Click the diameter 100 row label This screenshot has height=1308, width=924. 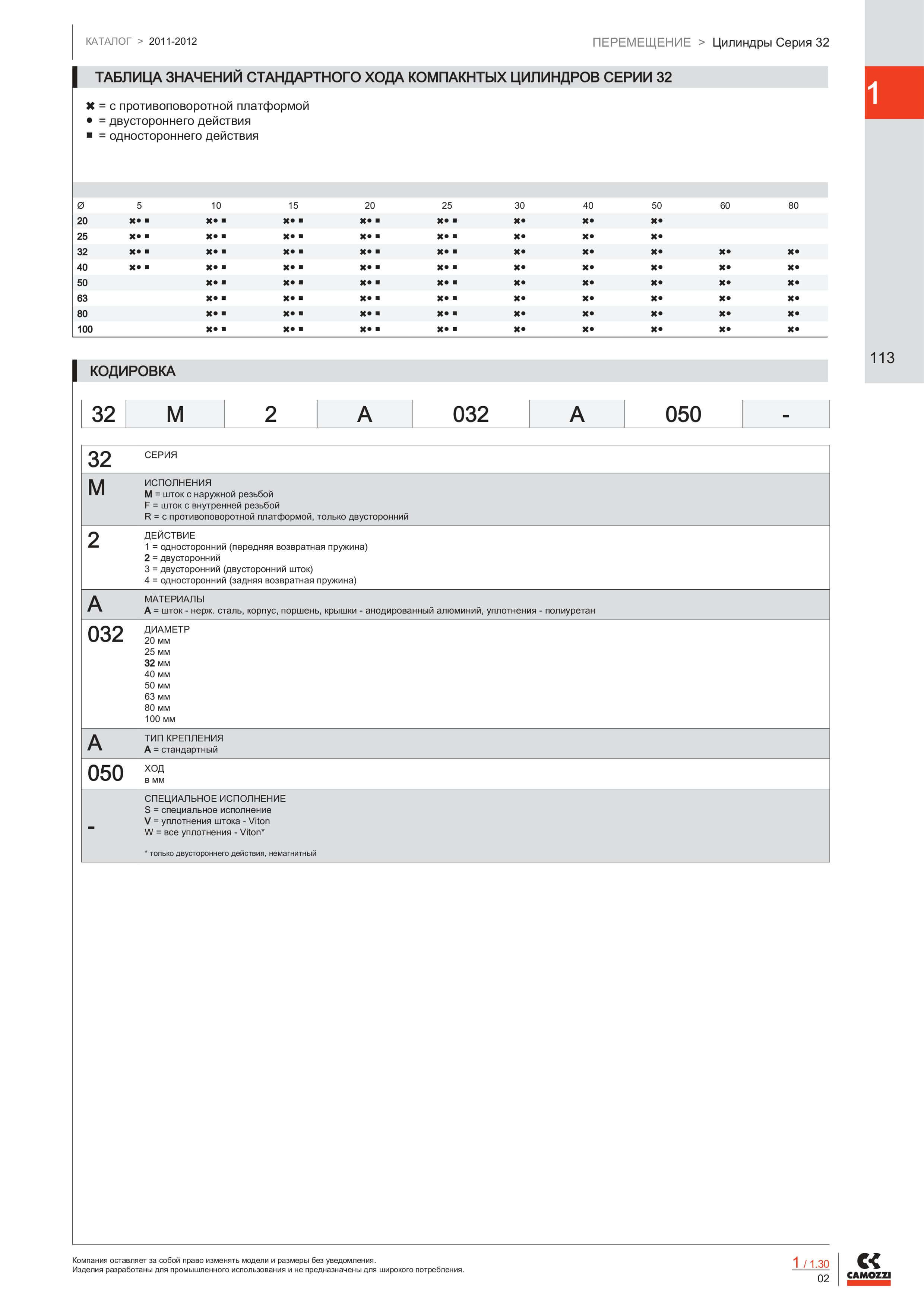click(85, 329)
